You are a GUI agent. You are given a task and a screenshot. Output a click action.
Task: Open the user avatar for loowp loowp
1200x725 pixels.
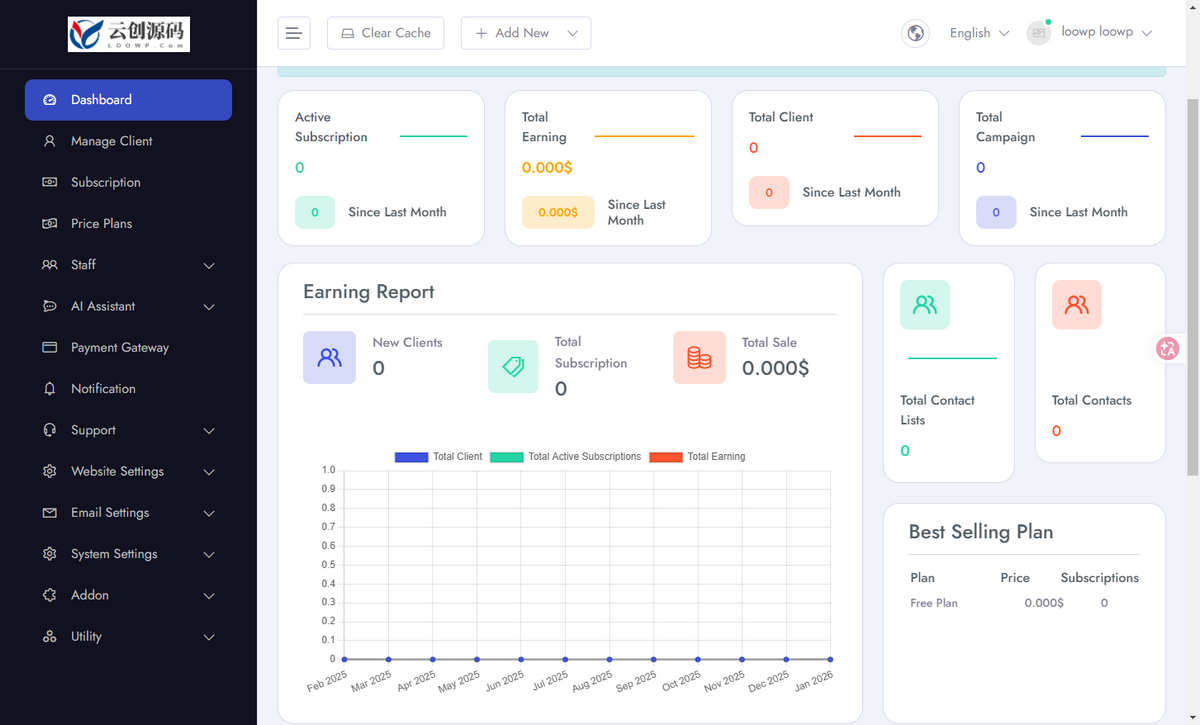pos(1039,33)
